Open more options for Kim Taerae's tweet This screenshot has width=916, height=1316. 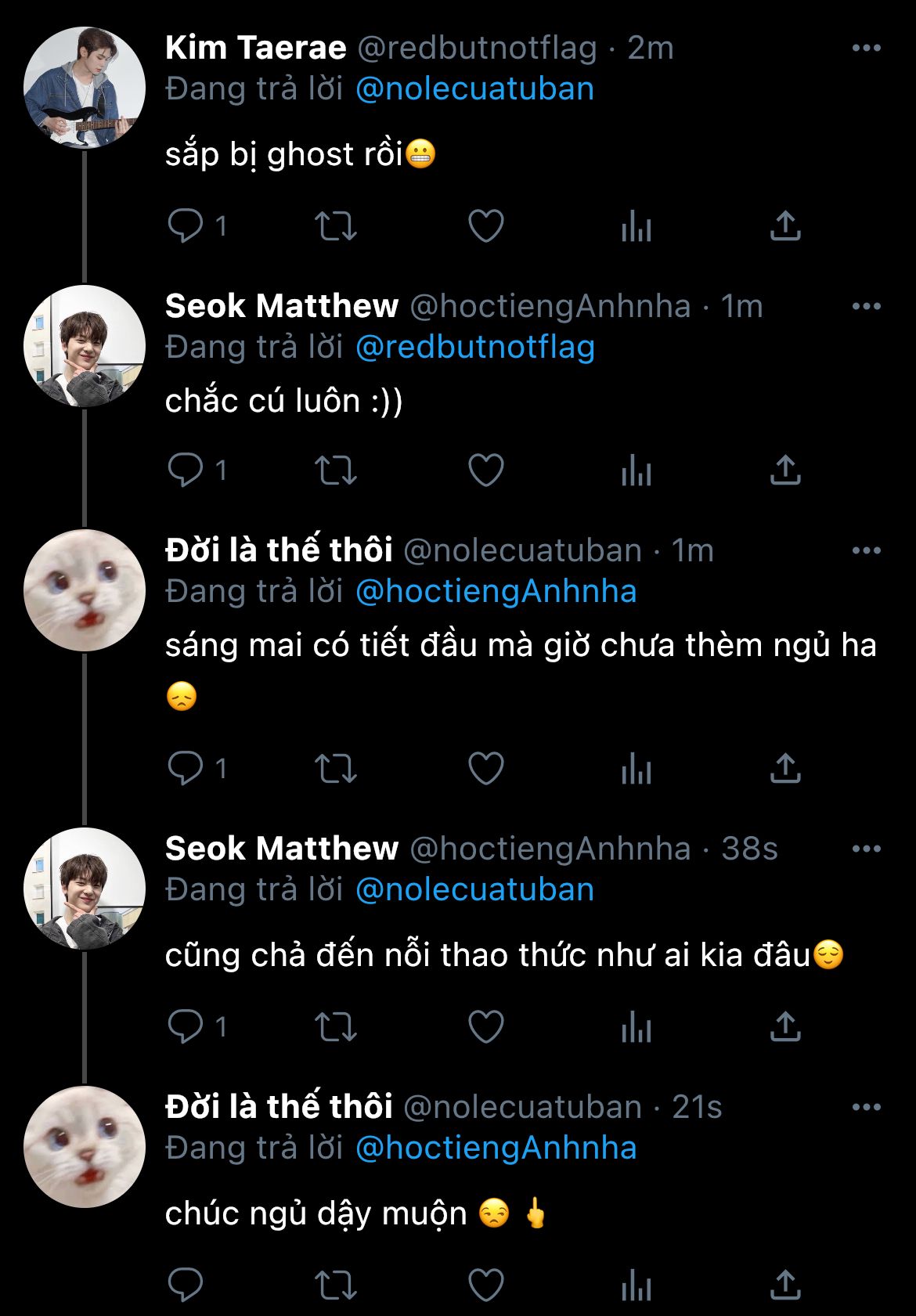(x=866, y=49)
